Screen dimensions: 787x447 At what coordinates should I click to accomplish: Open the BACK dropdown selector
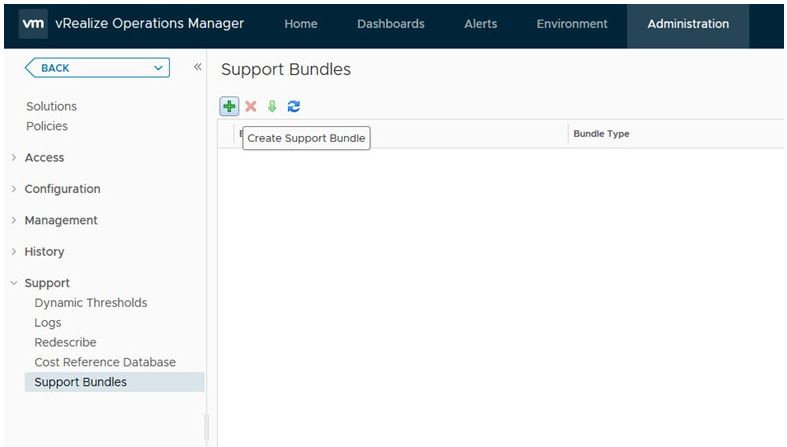tap(97, 68)
